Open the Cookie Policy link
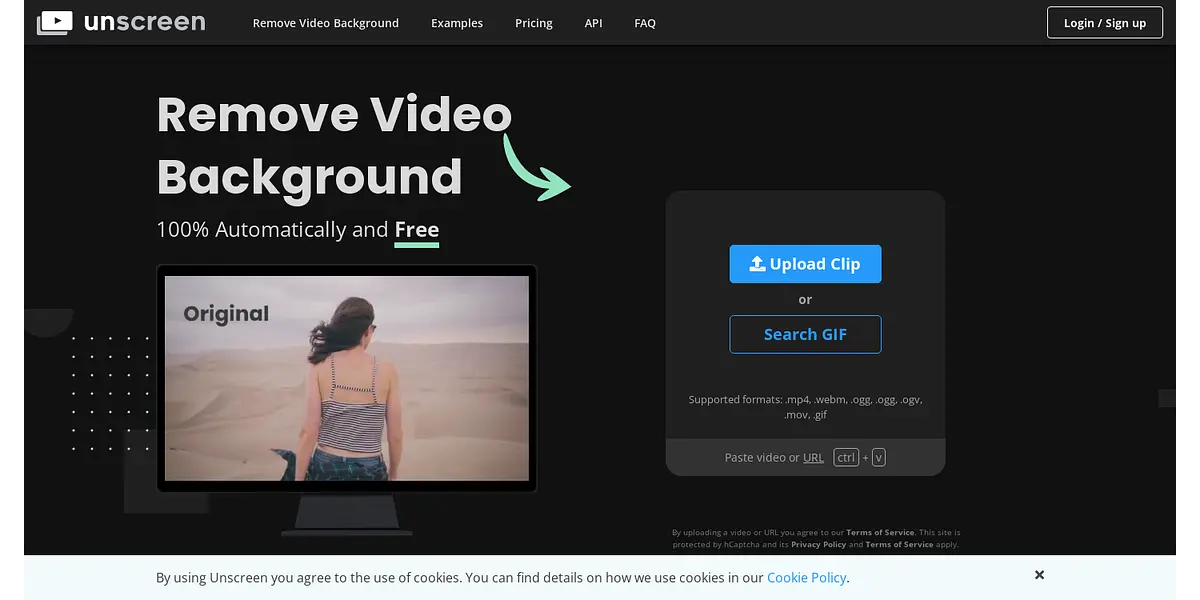Image resolution: width=1200 pixels, height=600 pixels. (x=807, y=578)
